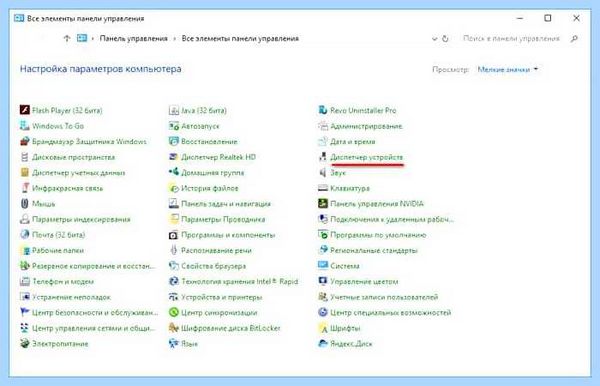Screen dimensions: 600x386
Task: Open Устранение неполадок link
Action: point(71,297)
